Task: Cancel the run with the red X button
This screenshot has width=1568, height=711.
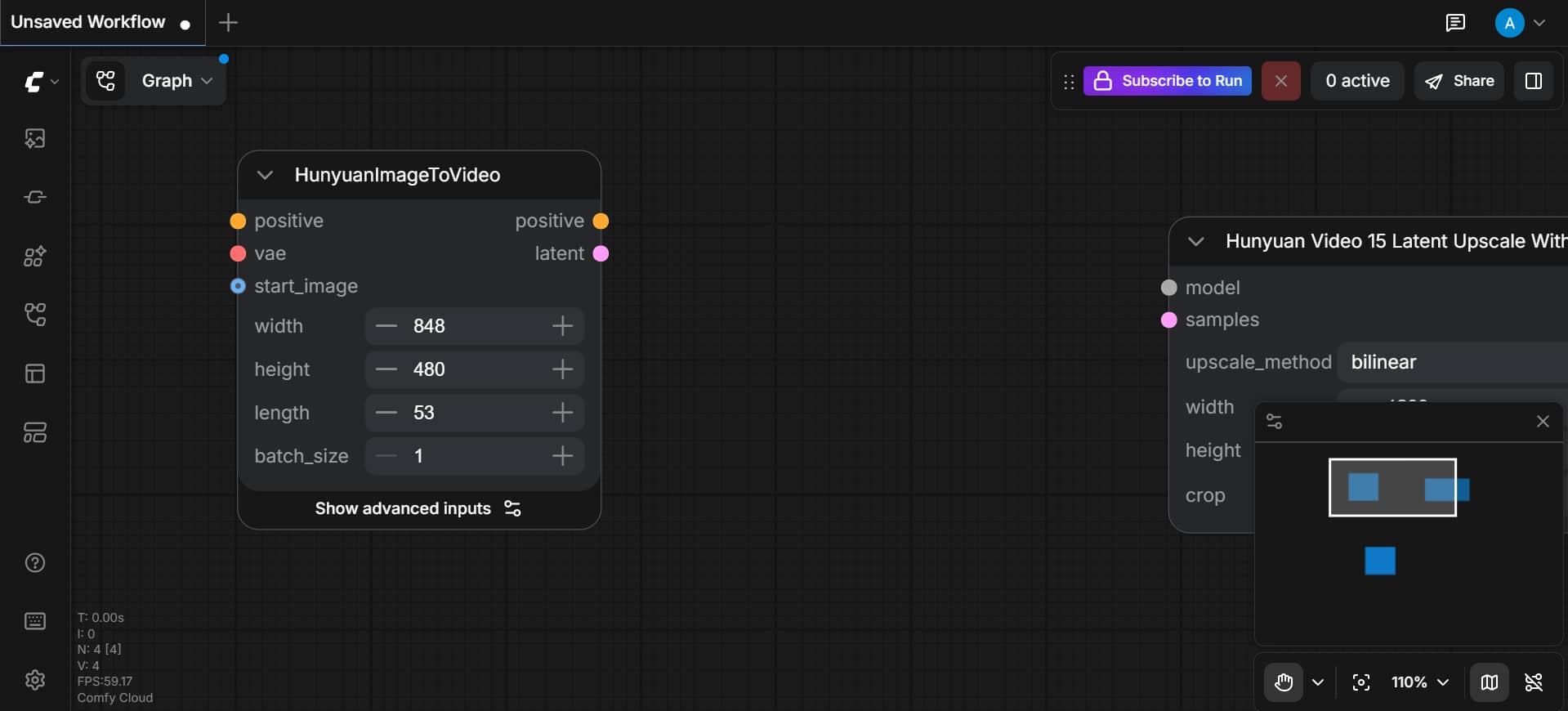Action: coord(1281,81)
